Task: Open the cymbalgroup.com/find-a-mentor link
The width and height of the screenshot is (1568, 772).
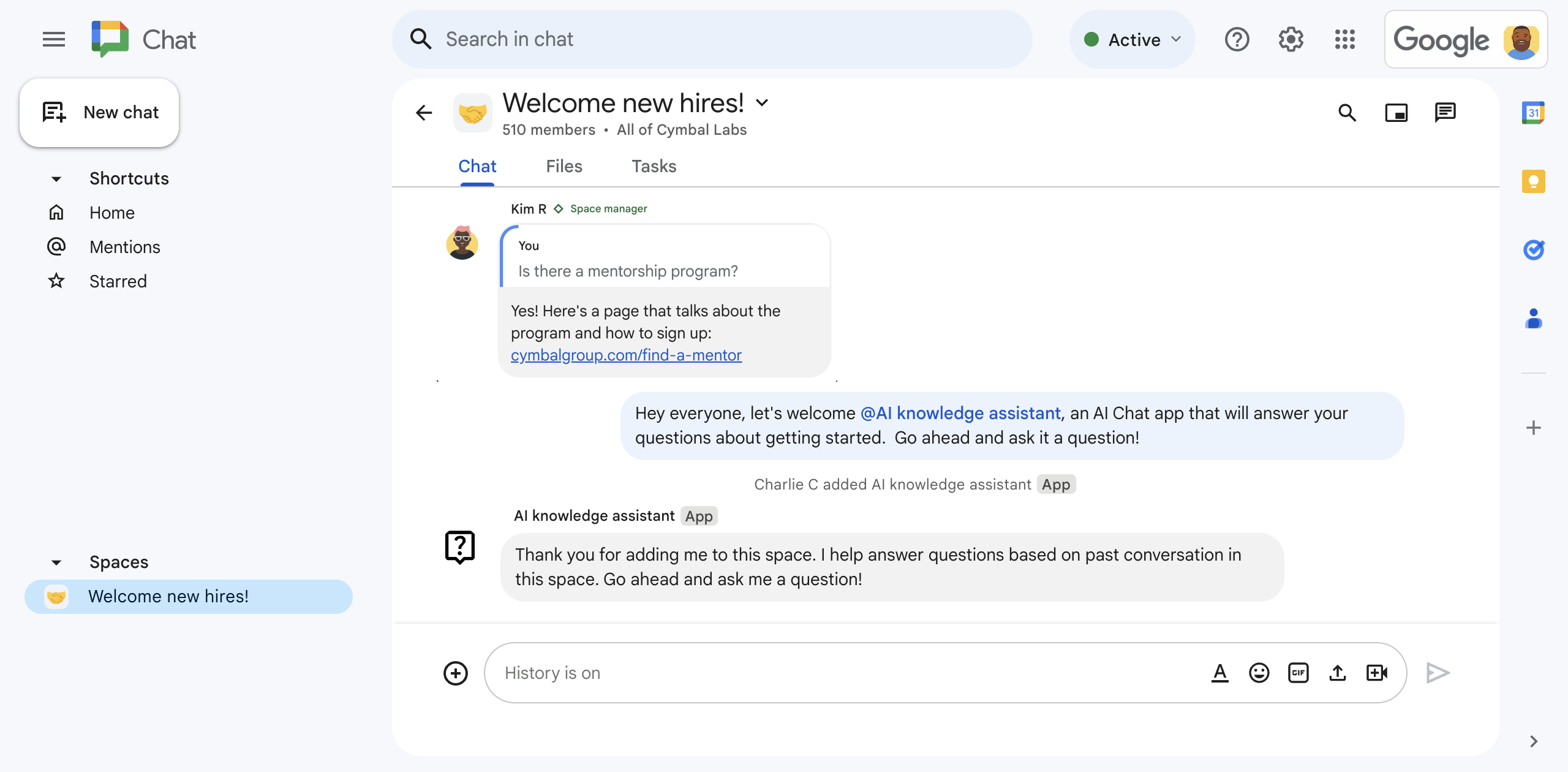Action: point(626,355)
